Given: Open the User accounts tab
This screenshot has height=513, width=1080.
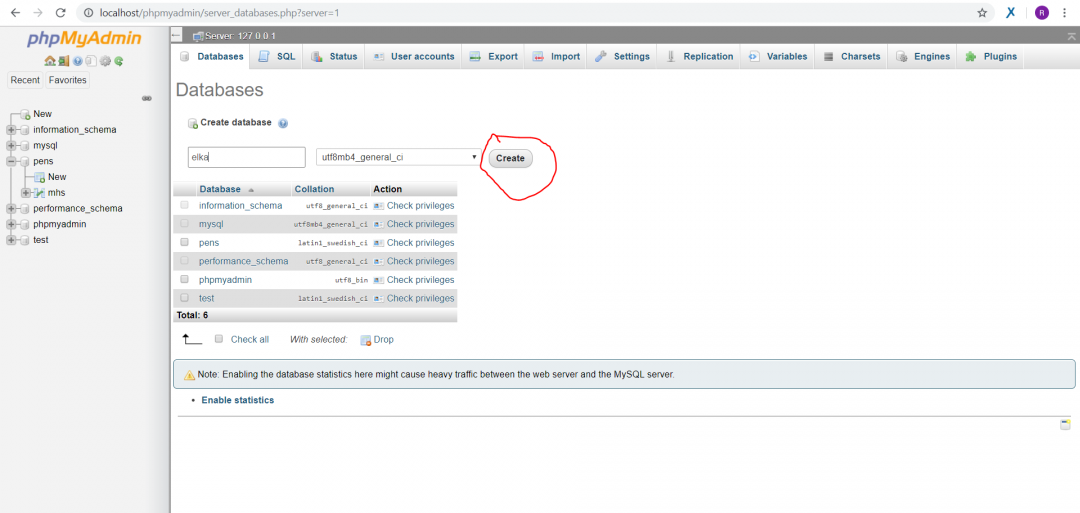Looking at the screenshot, I should point(414,57).
